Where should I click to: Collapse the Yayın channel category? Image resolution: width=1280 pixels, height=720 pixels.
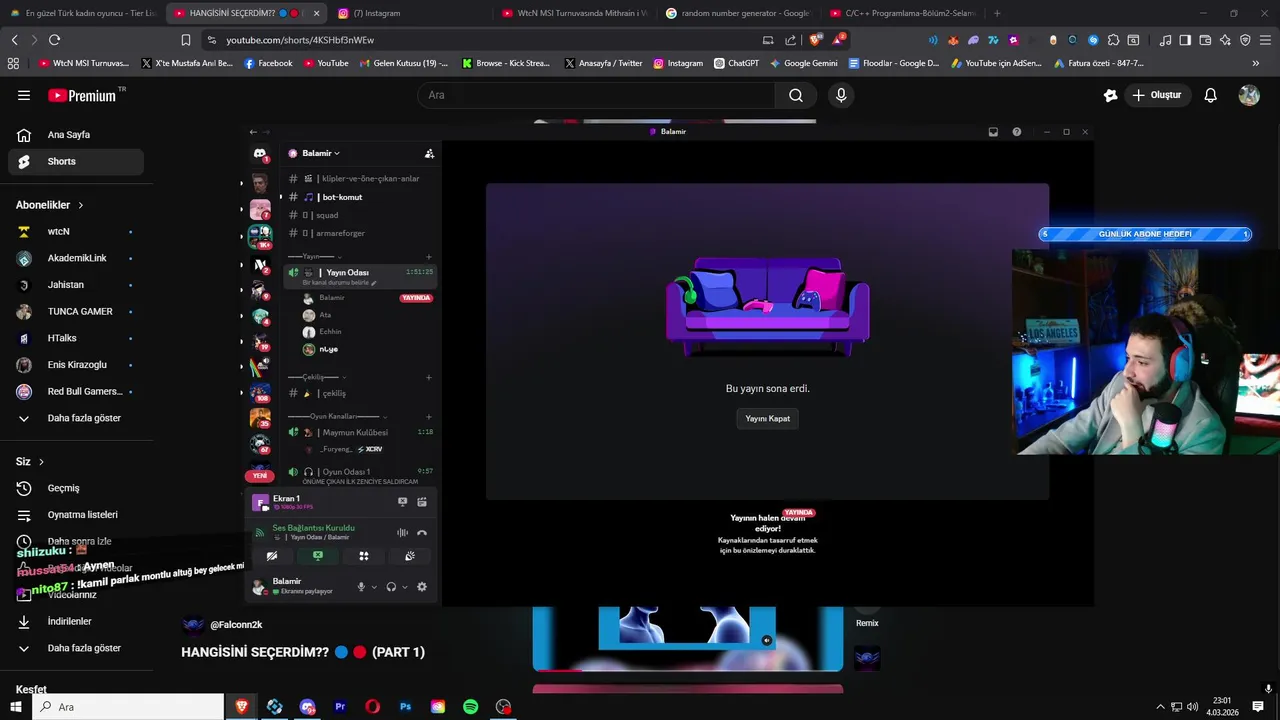[x=314, y=257]
